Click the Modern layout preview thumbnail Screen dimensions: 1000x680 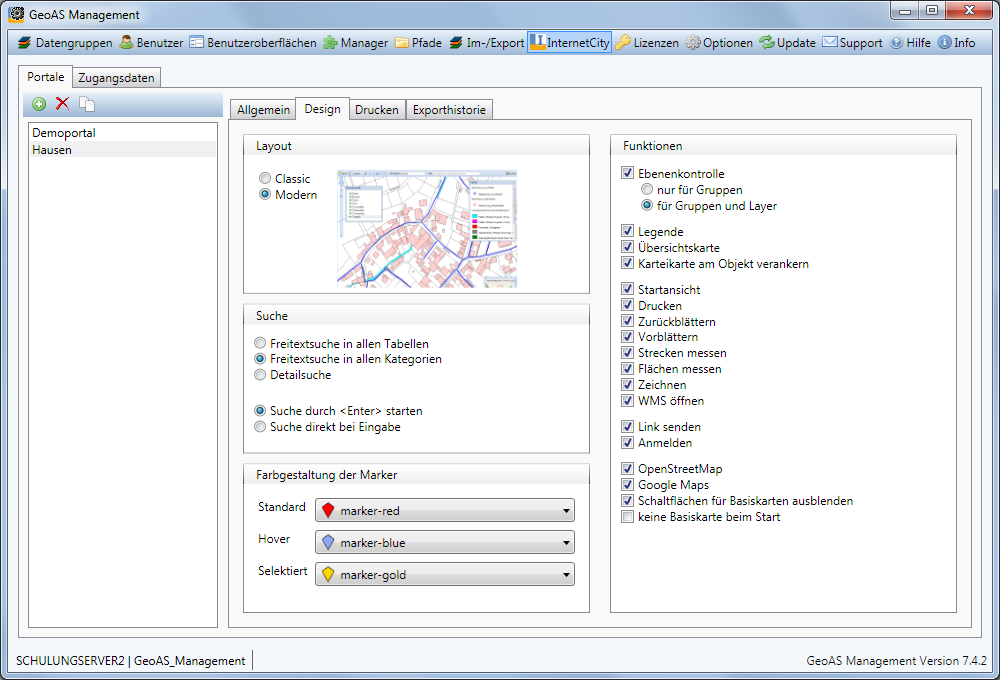(427, 229)
